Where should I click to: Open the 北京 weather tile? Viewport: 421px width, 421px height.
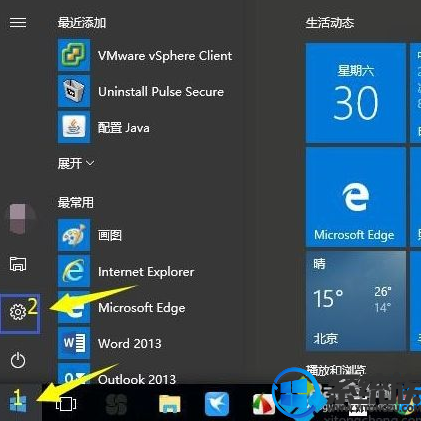point(356,301)
